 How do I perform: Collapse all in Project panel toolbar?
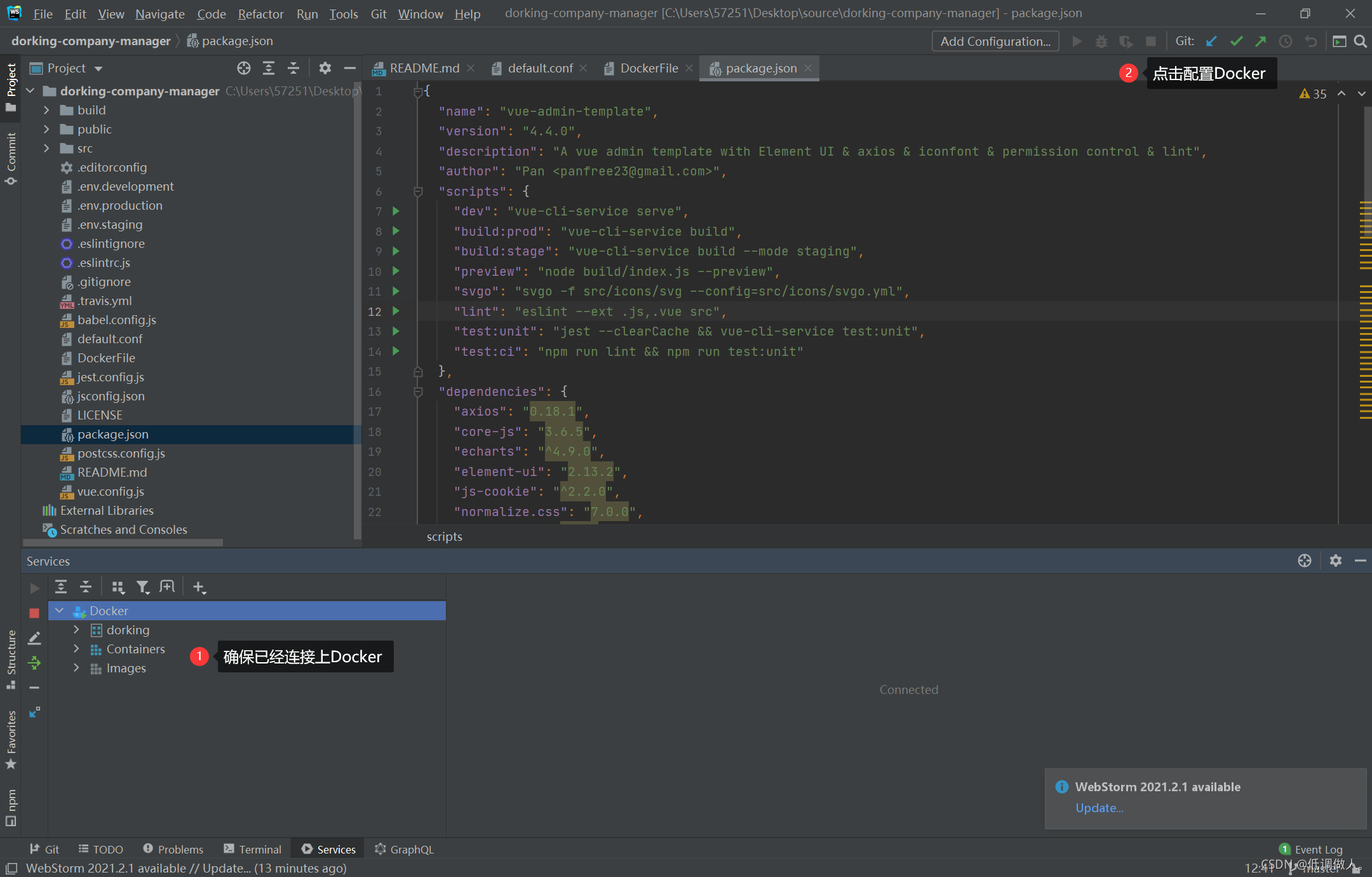click(293, 68)
